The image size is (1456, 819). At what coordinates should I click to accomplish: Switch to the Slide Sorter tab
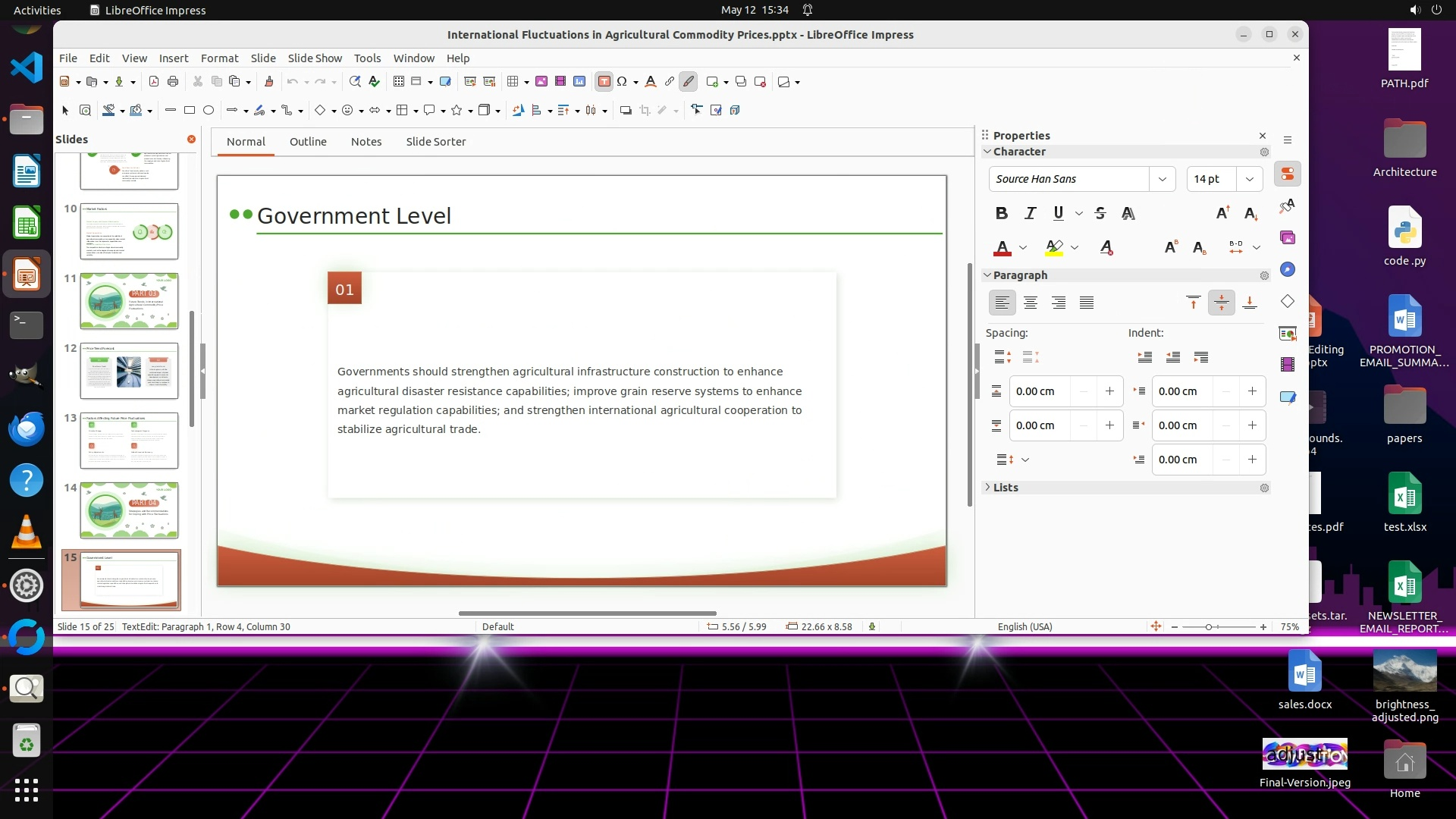(x=435, y=142)
